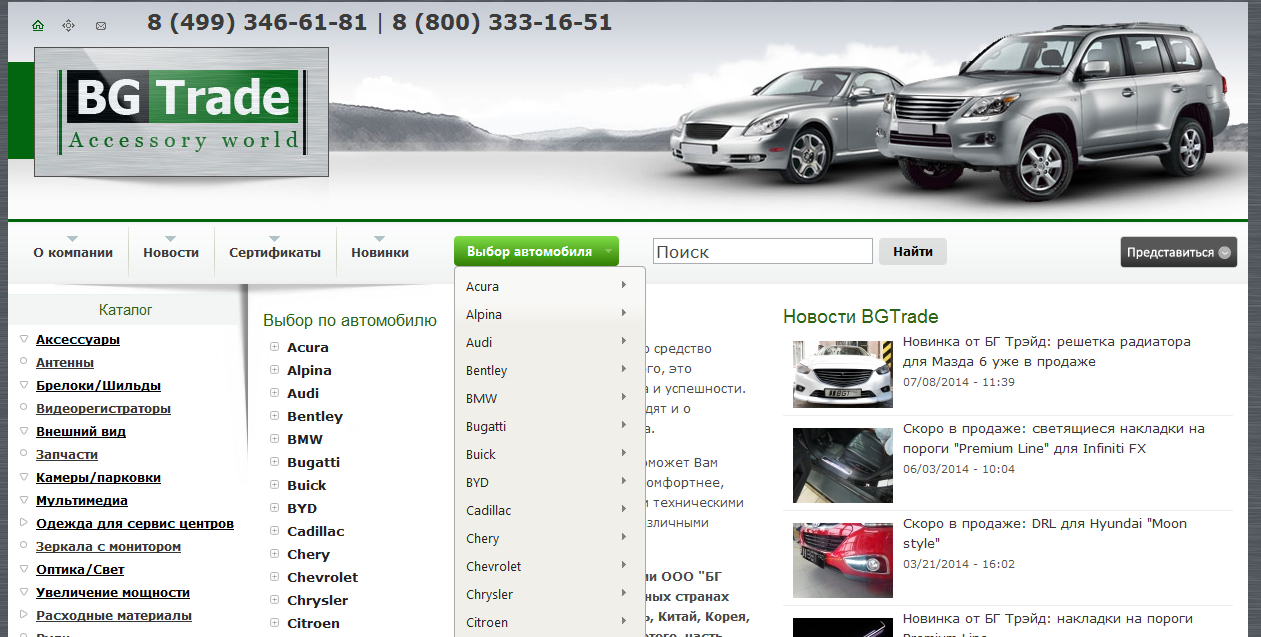This screenshot has height=637, width=1261.
Task: Expand the BMW plus icon in tree
Action: click(x=274, y=439)
